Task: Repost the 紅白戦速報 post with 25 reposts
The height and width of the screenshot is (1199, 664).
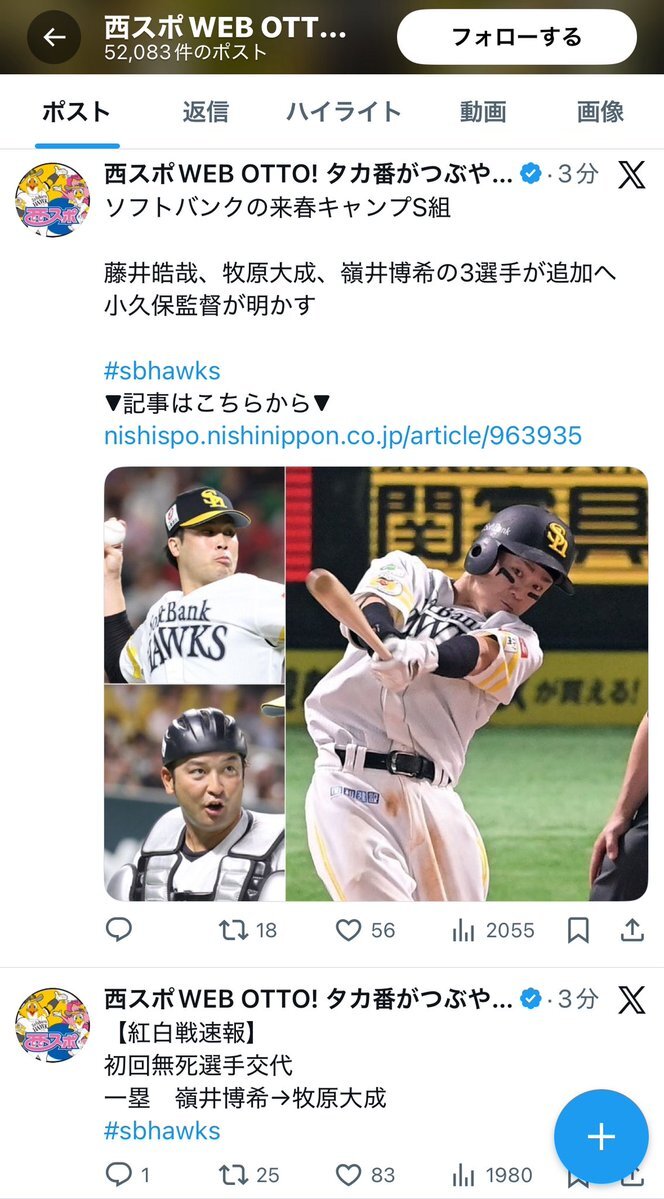Action: point(249,1175)
